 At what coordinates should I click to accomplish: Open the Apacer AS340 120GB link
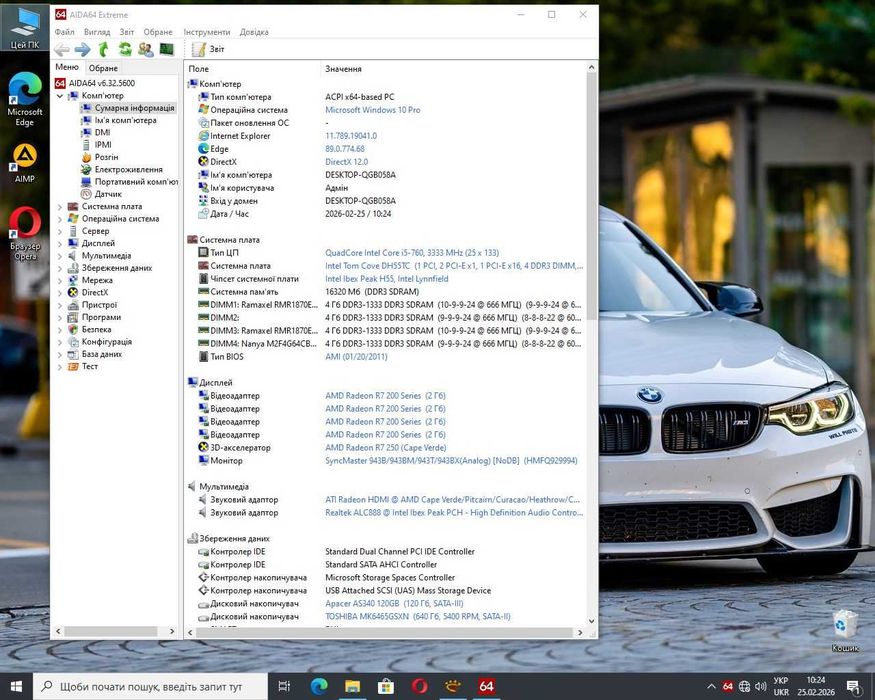point(394,603)
